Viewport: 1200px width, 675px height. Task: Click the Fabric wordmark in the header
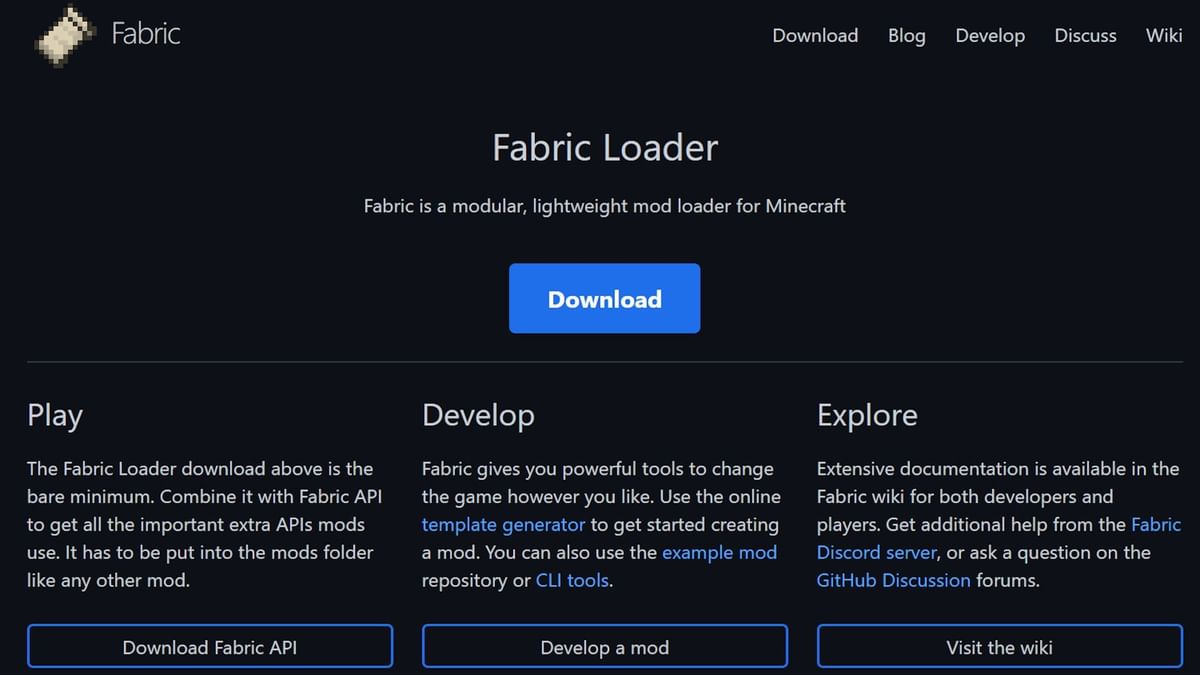[146, 34]
